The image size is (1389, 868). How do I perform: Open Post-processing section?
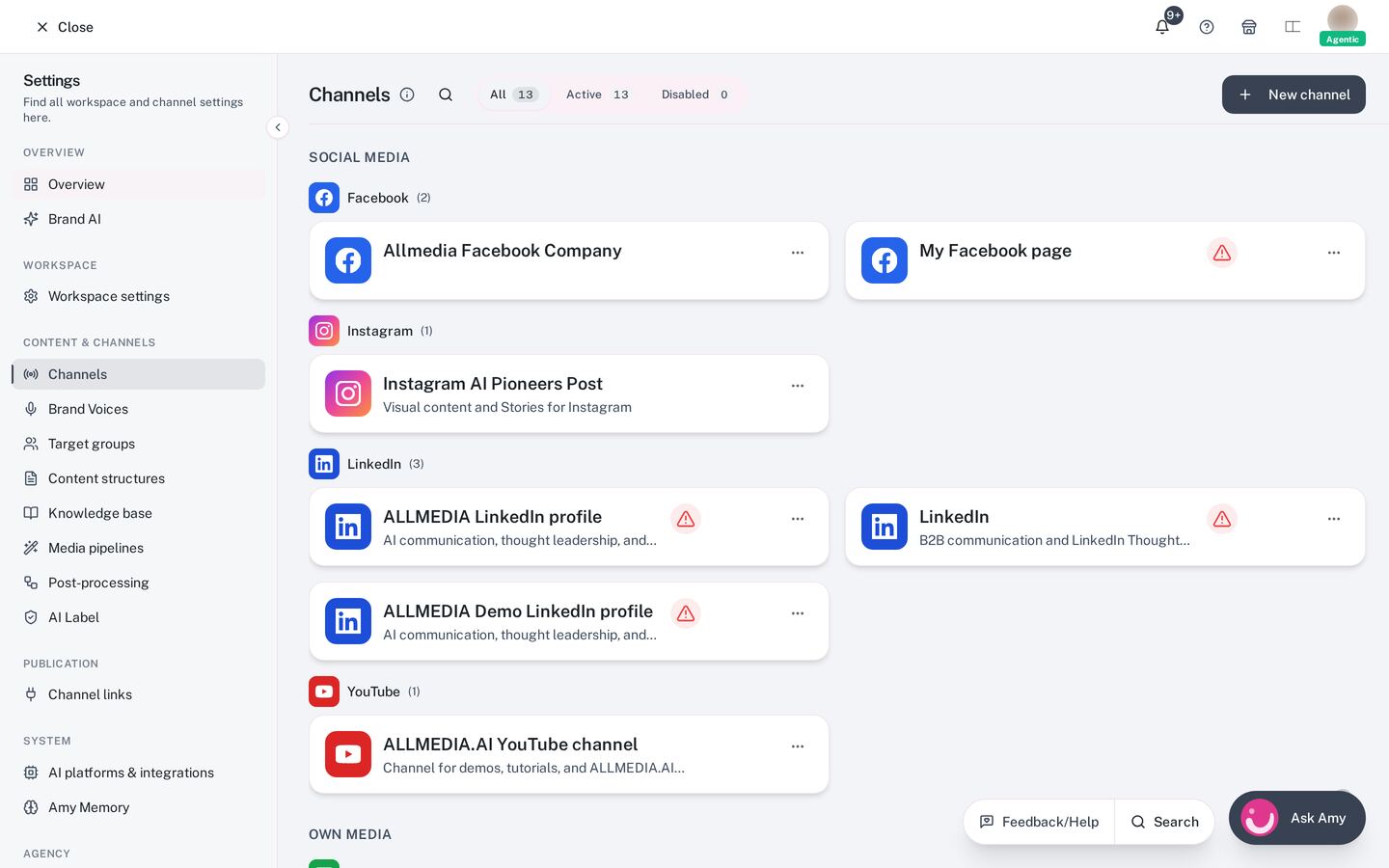coord(139,583)
